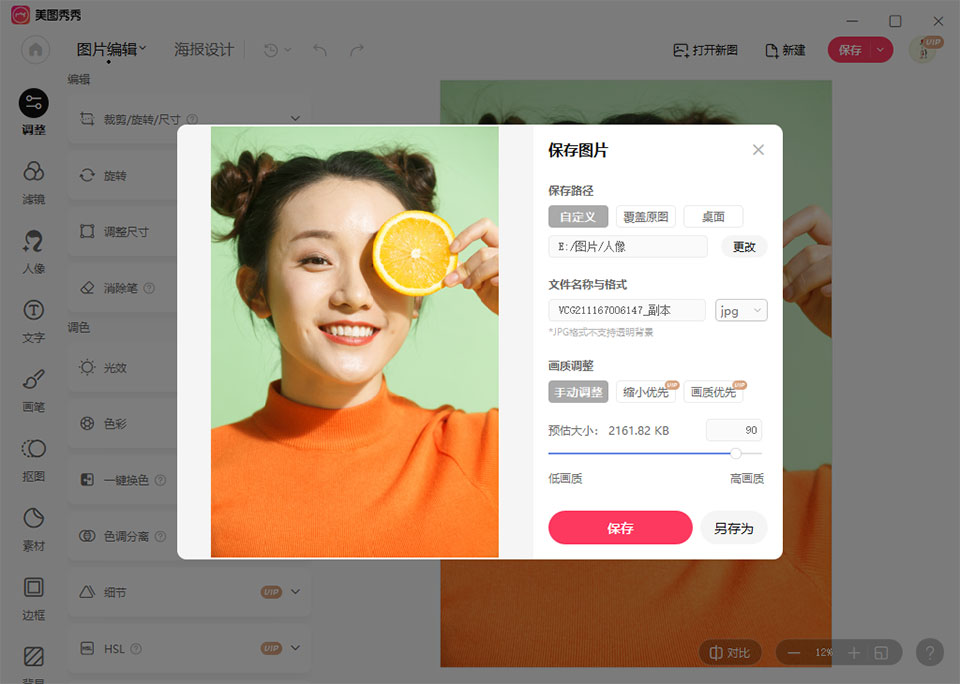Image resolution: width=960 pixels, height=684 pixels.
Task: Open dropdown arrow beside top 保存 button
Action: tap(880, 50)
